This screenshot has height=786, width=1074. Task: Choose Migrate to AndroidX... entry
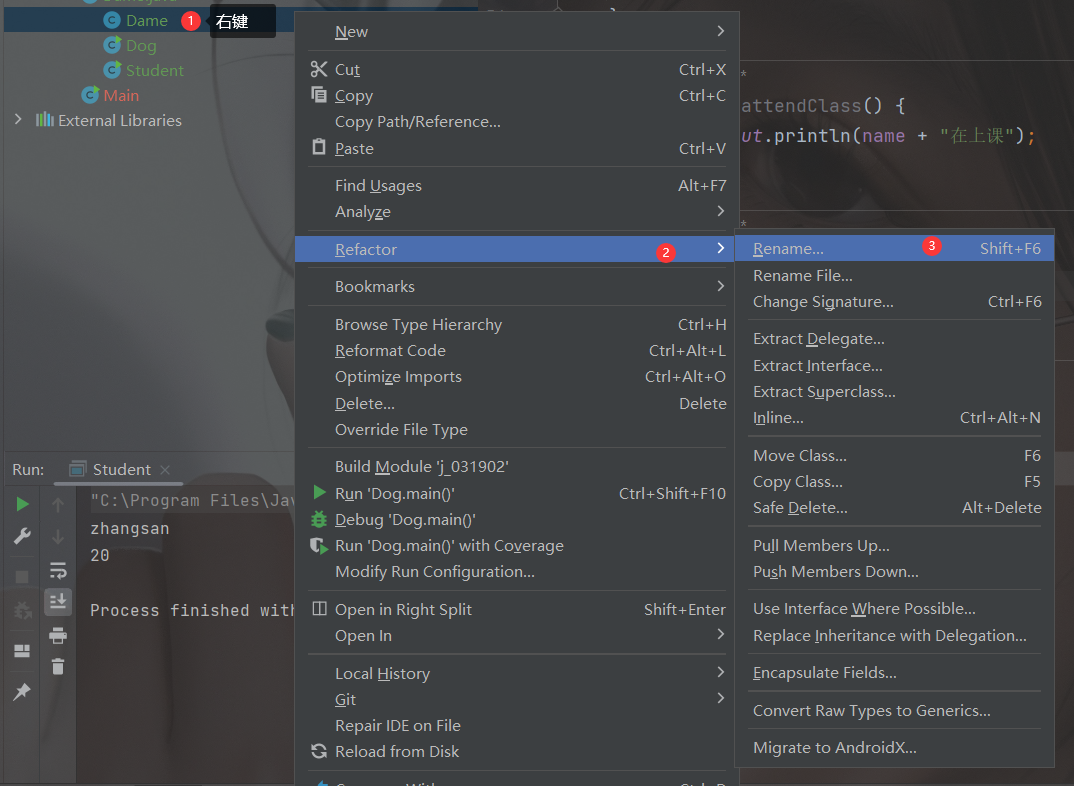tap(894, 747)
